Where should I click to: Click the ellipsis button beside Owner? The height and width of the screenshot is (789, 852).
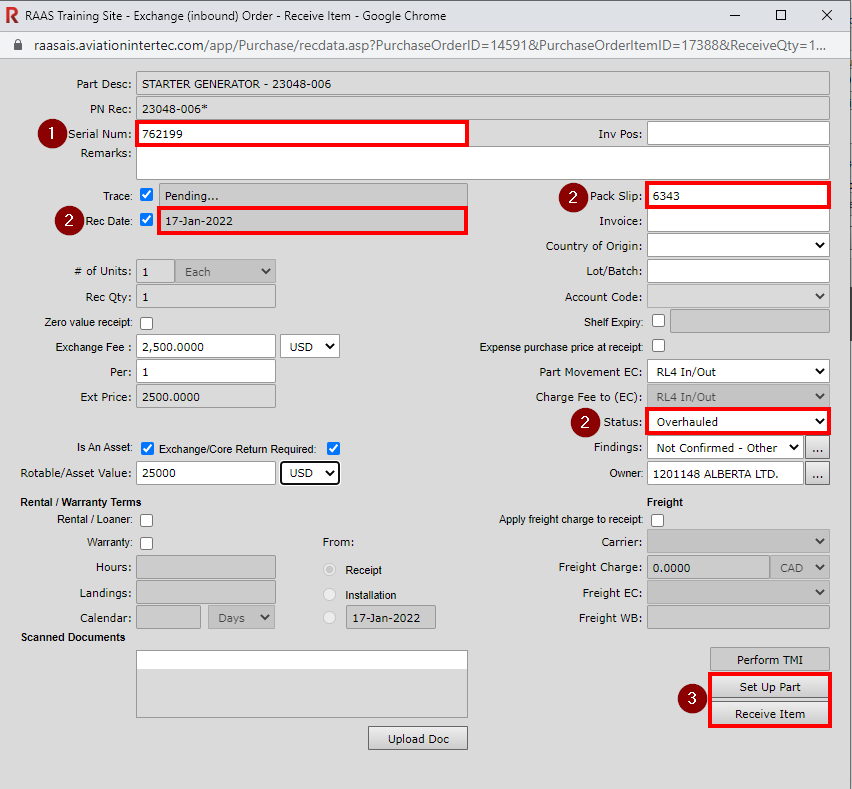point(819,474)
